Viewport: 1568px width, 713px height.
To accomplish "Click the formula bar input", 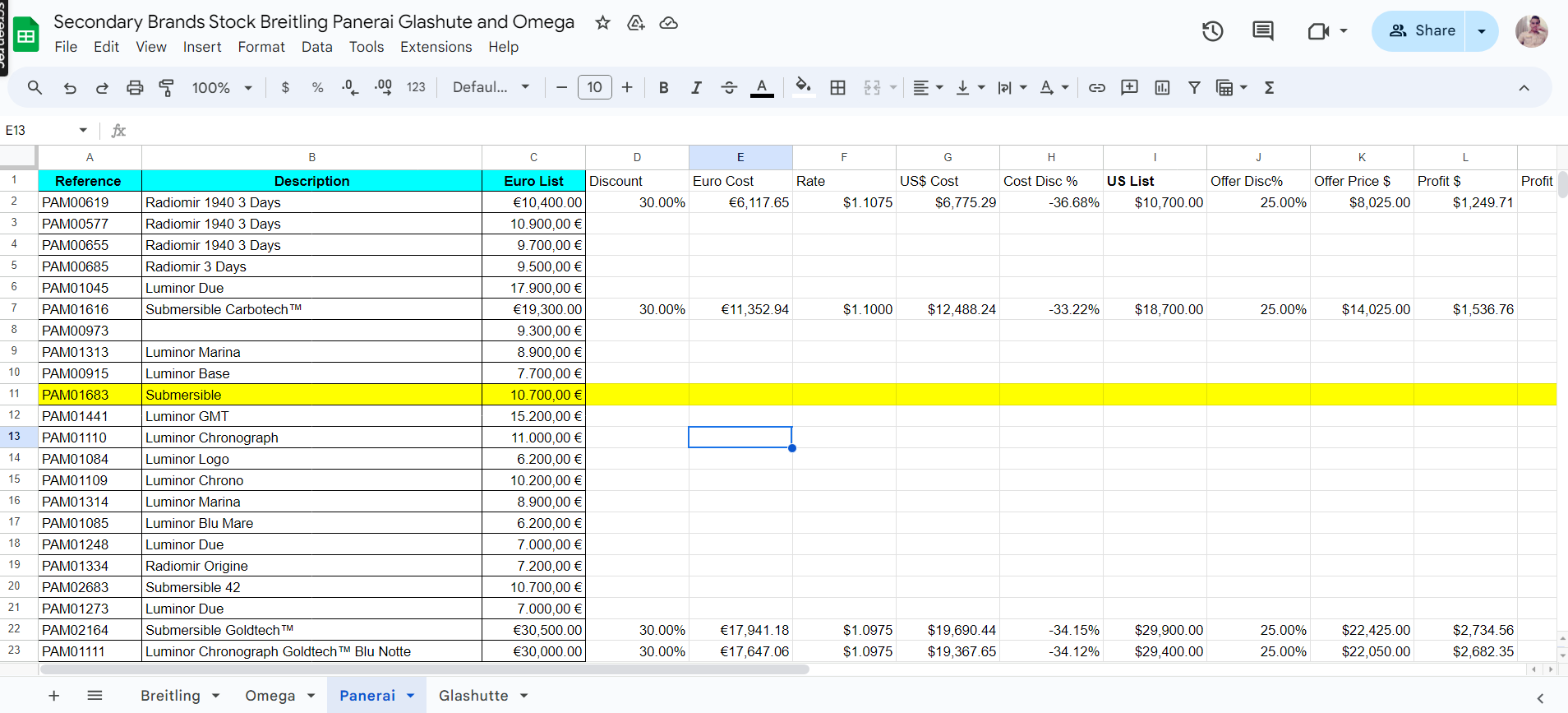I will pos(846,130).
